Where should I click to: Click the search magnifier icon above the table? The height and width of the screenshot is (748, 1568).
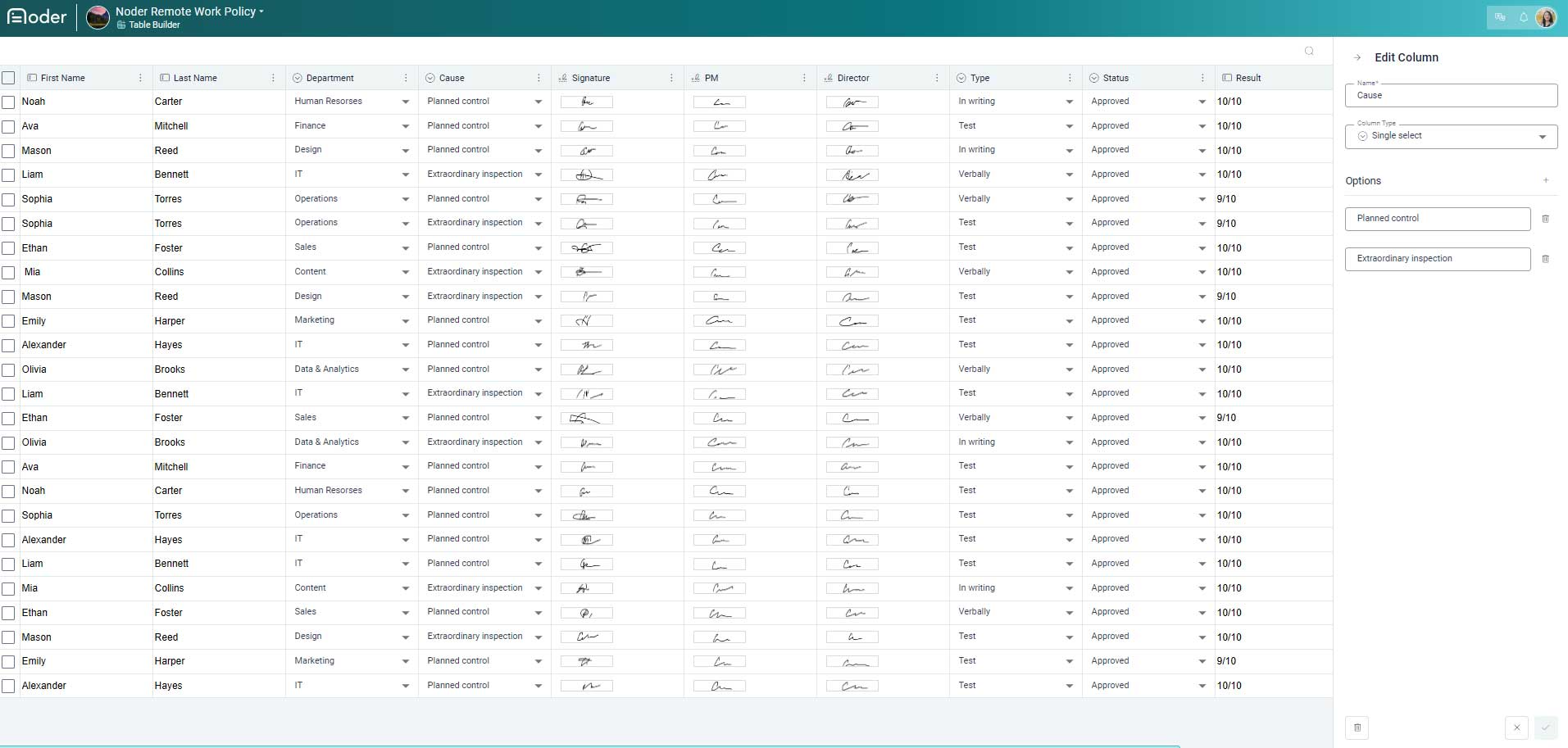point(1309,51)
